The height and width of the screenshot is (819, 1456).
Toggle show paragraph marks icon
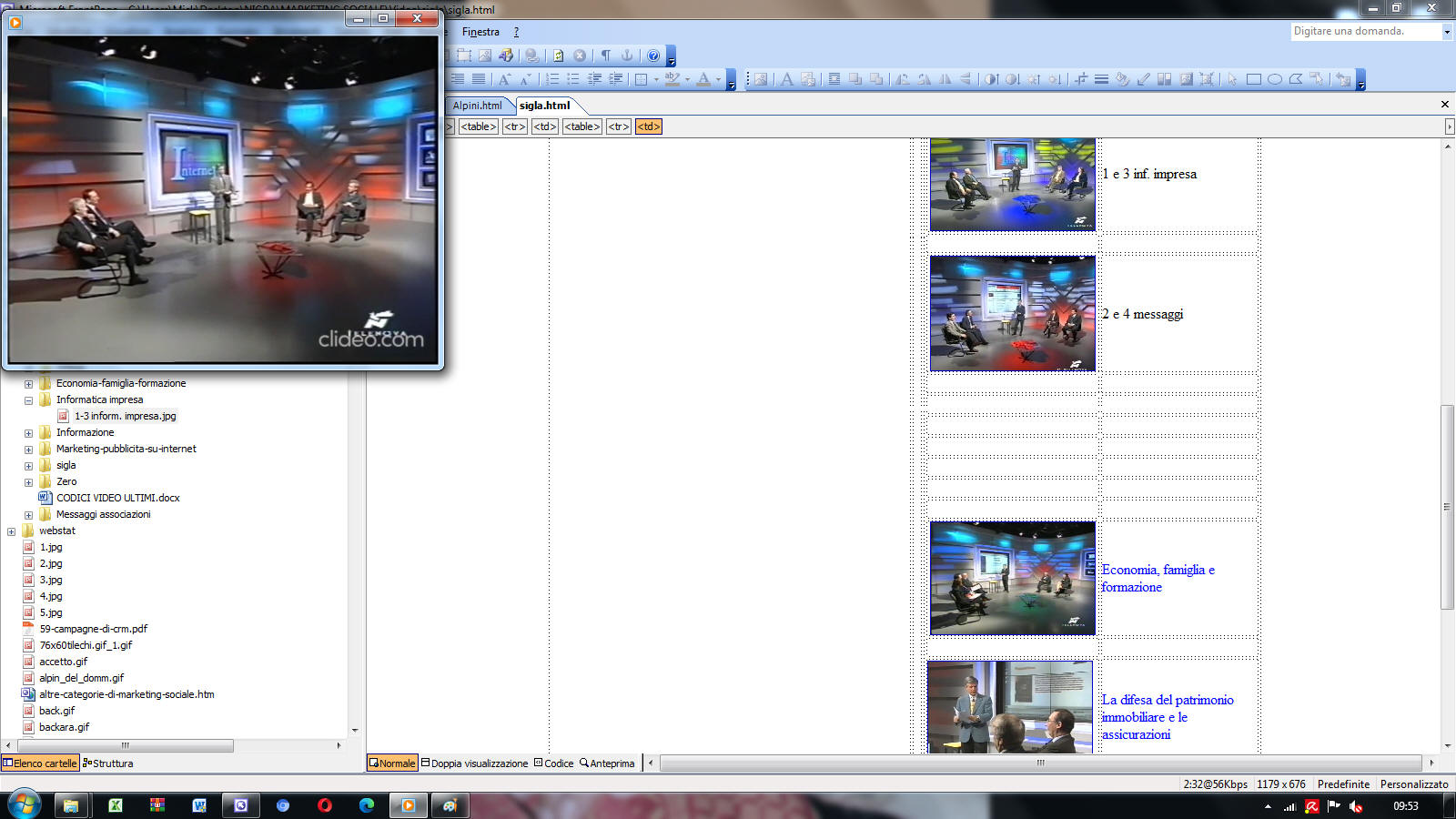[x=605, y=56]
